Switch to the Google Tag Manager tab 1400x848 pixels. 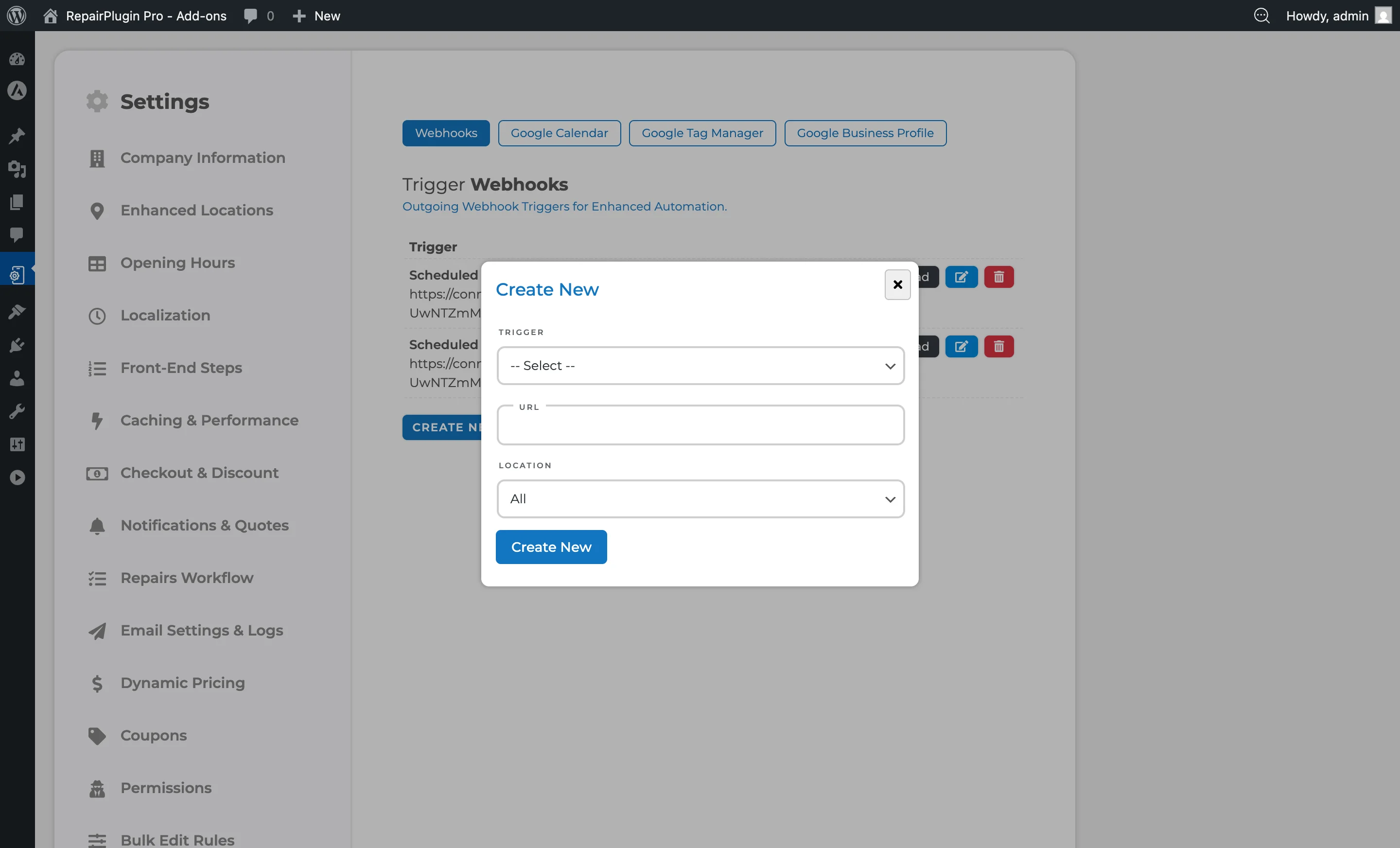pyautogui.click(x=702, y=132)
